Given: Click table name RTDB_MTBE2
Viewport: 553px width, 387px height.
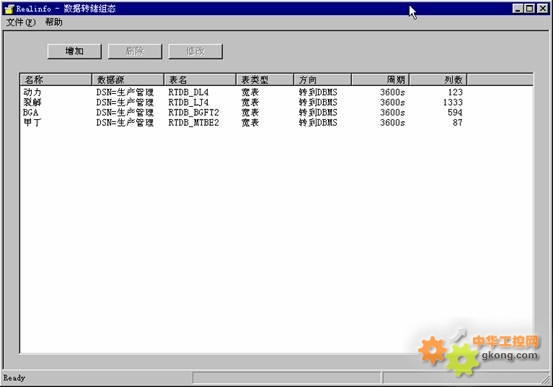Looking at the screenshot, I should [x=194, y=123].
